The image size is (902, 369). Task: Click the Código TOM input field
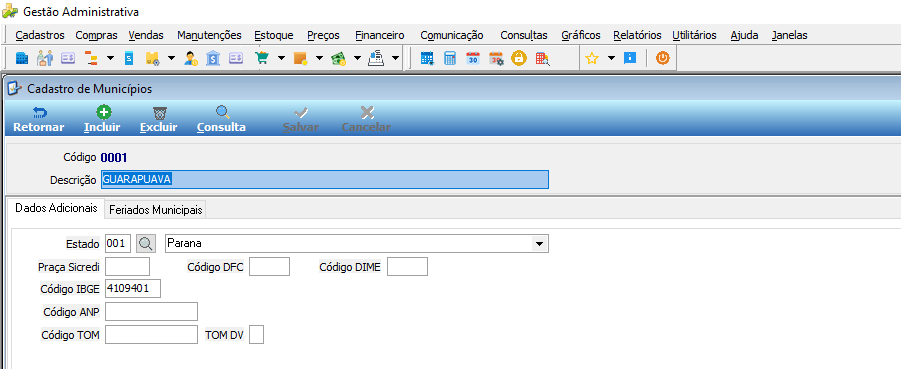click(151, 334)
